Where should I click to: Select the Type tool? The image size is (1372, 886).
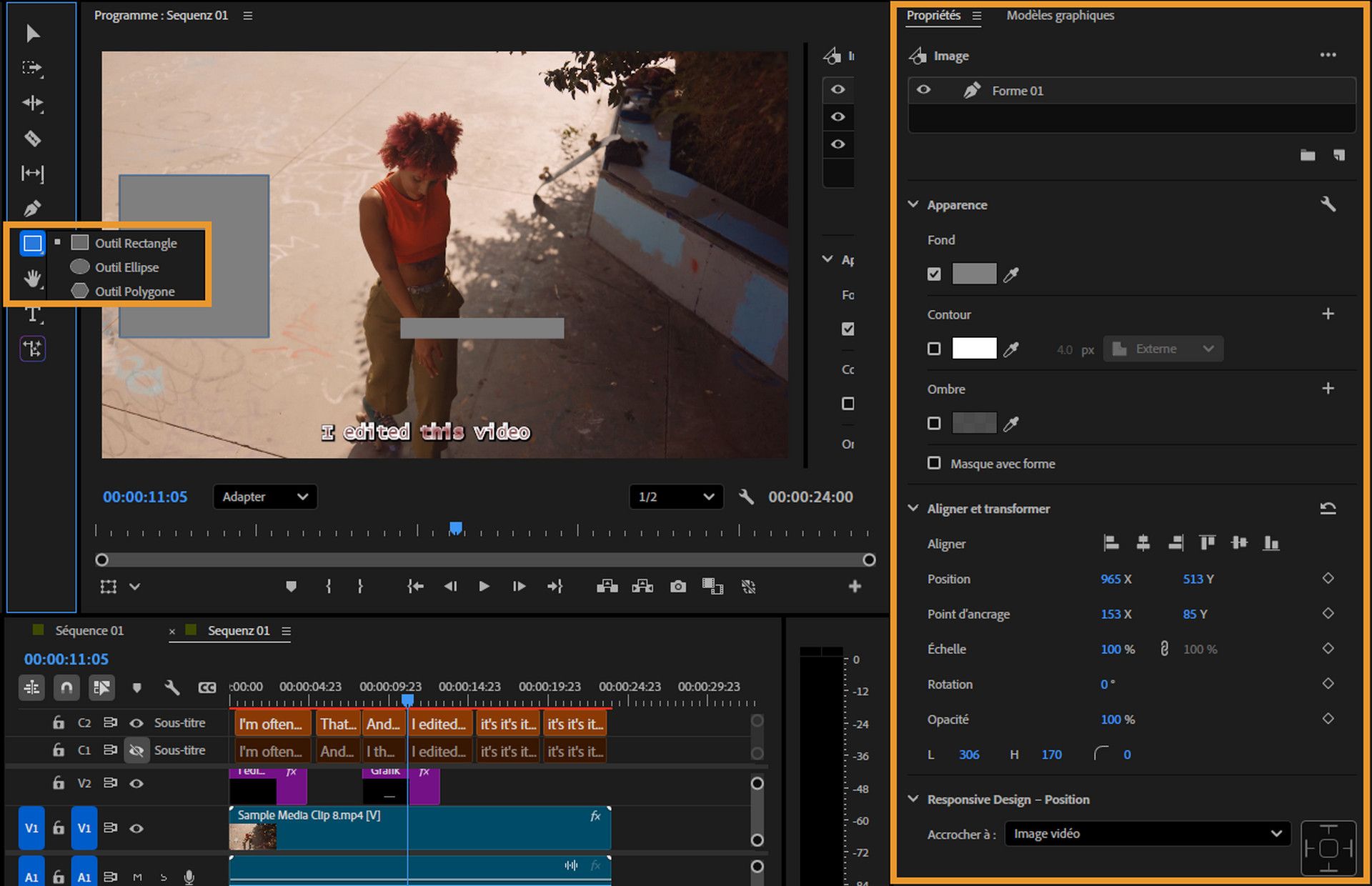[x=32, y=314]
